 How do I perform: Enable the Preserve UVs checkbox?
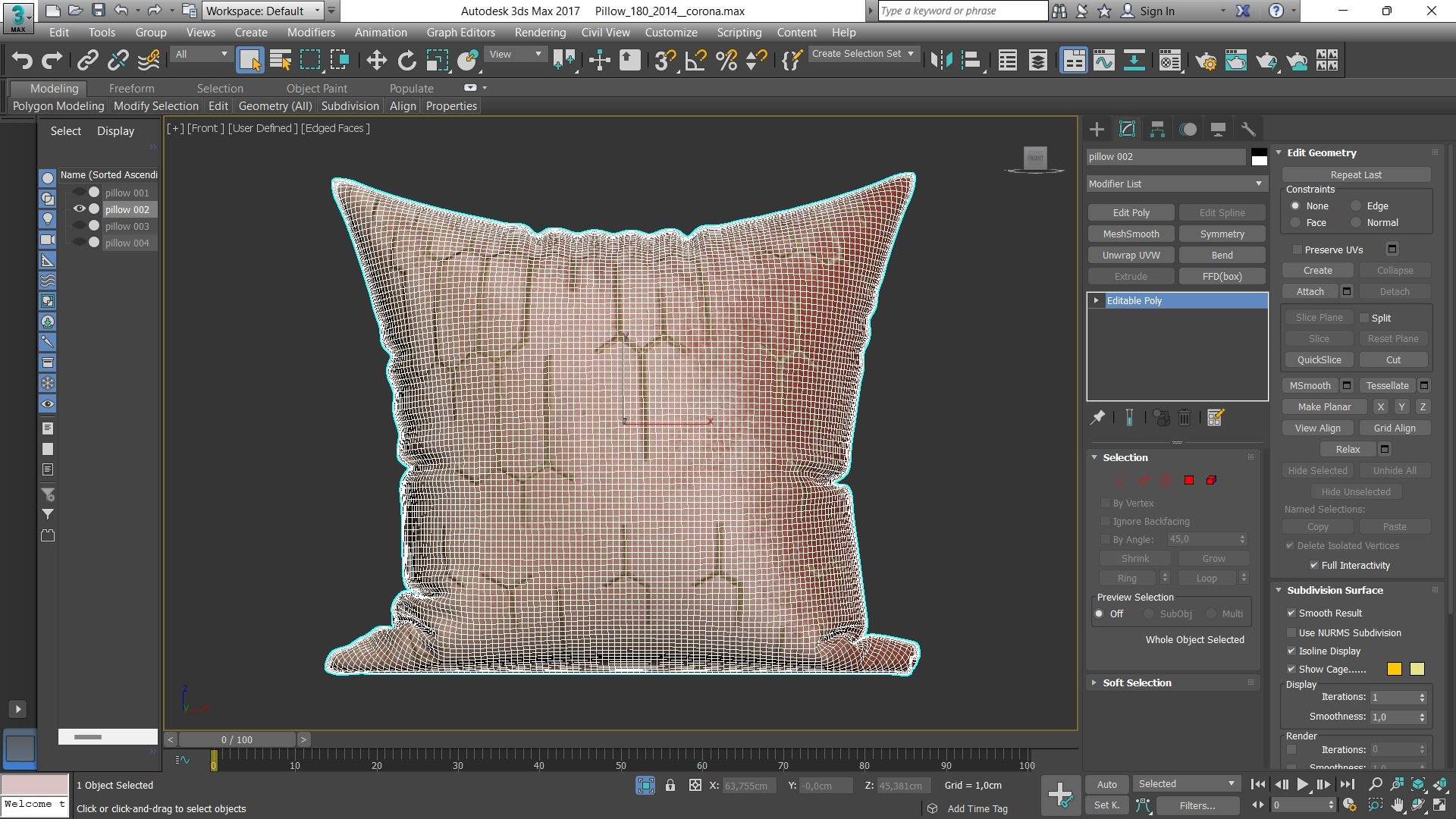[1297, 249]
